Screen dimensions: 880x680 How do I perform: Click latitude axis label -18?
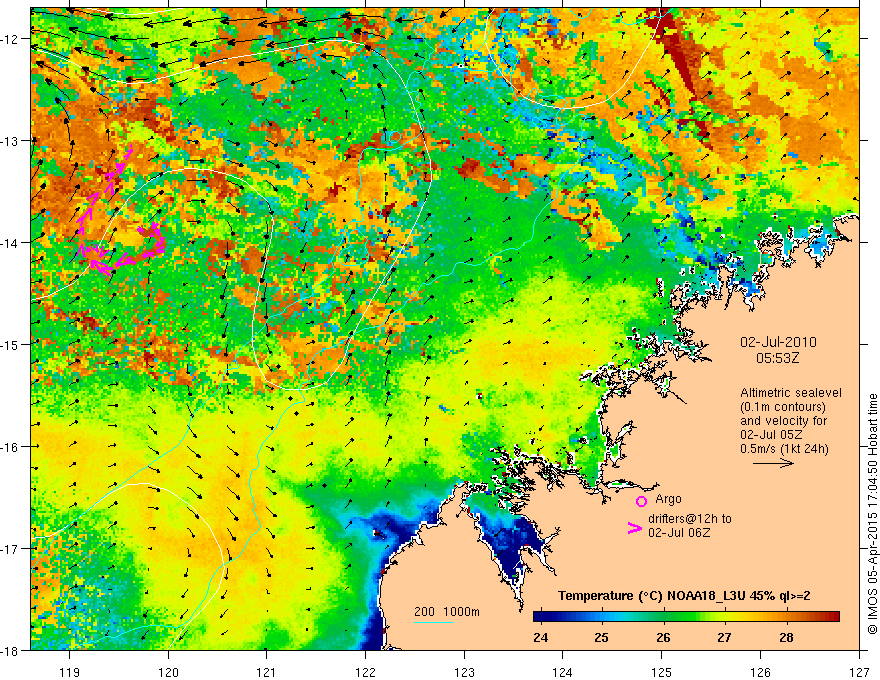(11, 650)
